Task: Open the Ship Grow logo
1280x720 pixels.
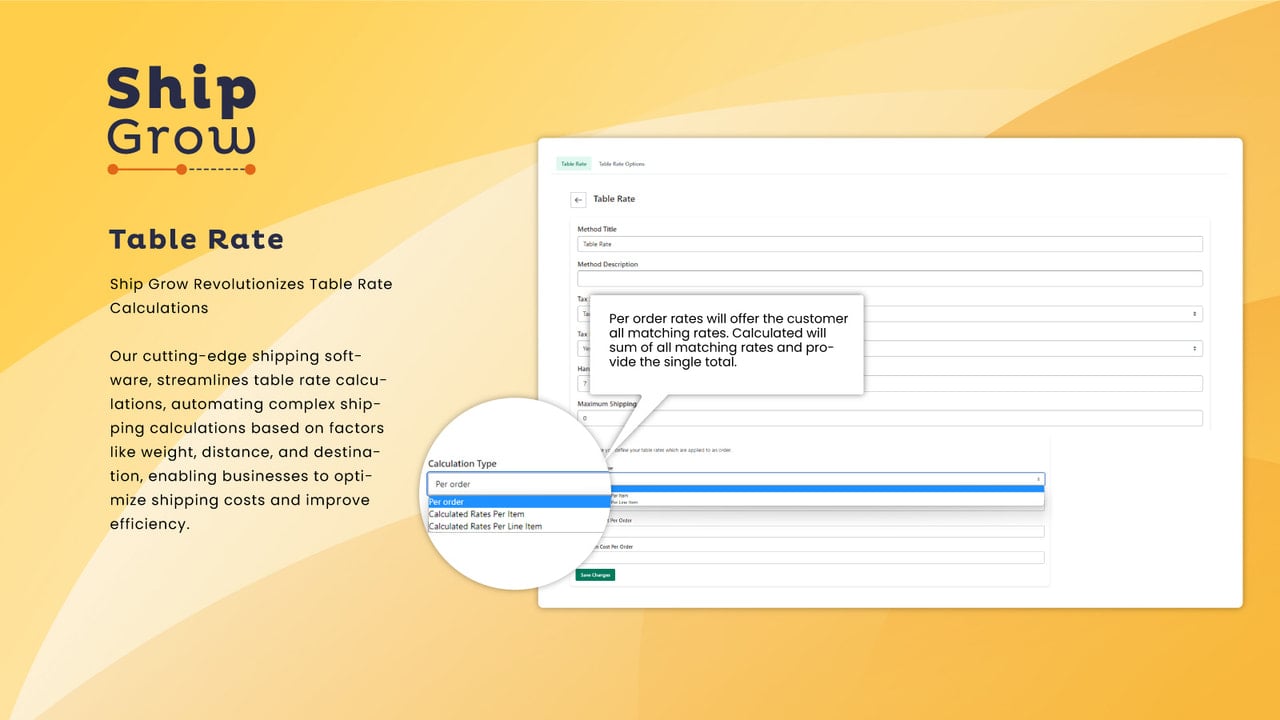Action: tap(182, 120)
